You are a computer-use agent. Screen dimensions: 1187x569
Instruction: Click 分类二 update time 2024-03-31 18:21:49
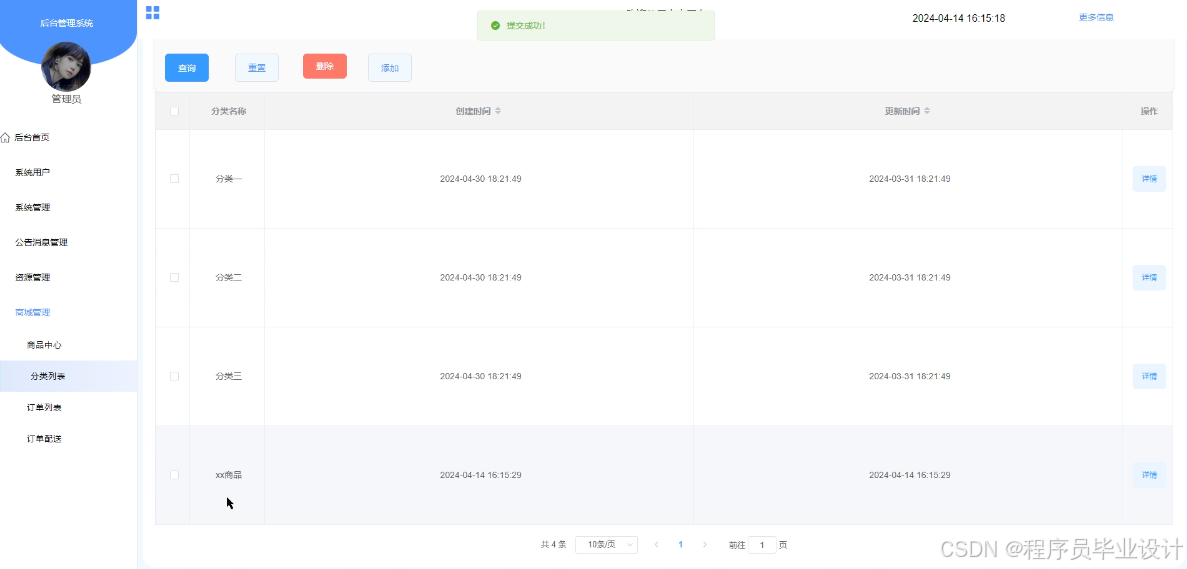[x=909, y=278]
